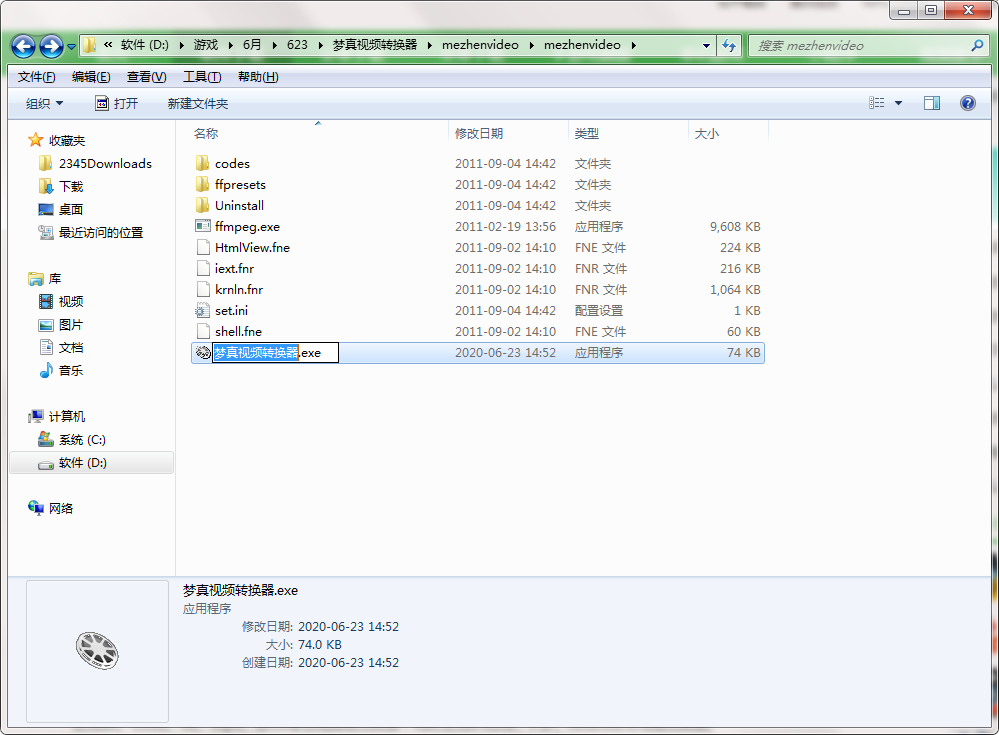Select the ffpresets folder icon
The width and height of the screenshot is (999, 735).
pyautogui.click(x=203, y=185)
